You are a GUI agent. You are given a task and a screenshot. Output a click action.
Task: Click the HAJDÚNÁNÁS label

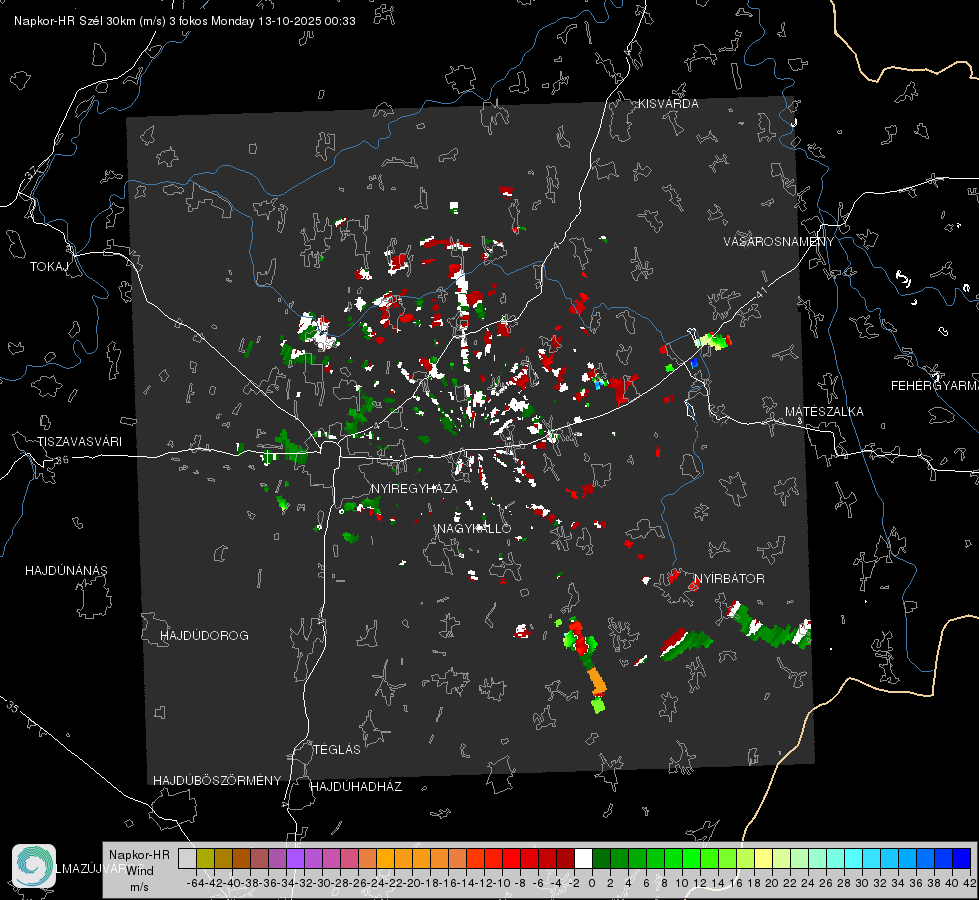pos(66,570)
